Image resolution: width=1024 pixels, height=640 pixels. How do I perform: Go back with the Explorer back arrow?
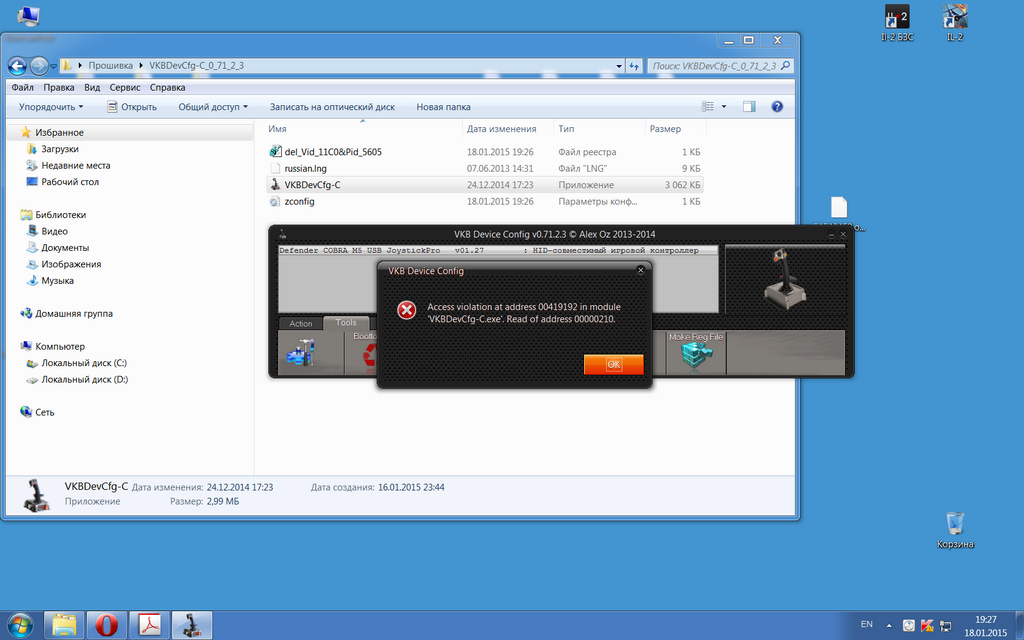pyautogui.click(x=18, y=65)
